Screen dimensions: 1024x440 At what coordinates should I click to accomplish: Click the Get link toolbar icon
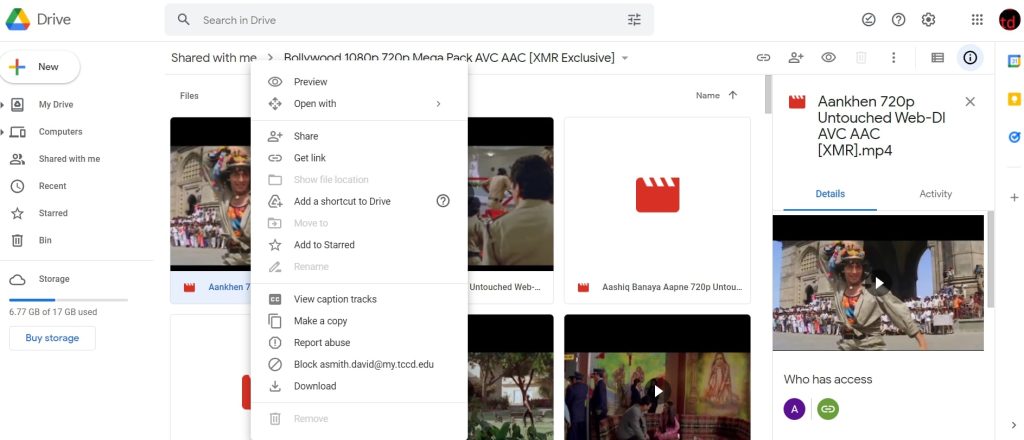click(x=763, y=57)
